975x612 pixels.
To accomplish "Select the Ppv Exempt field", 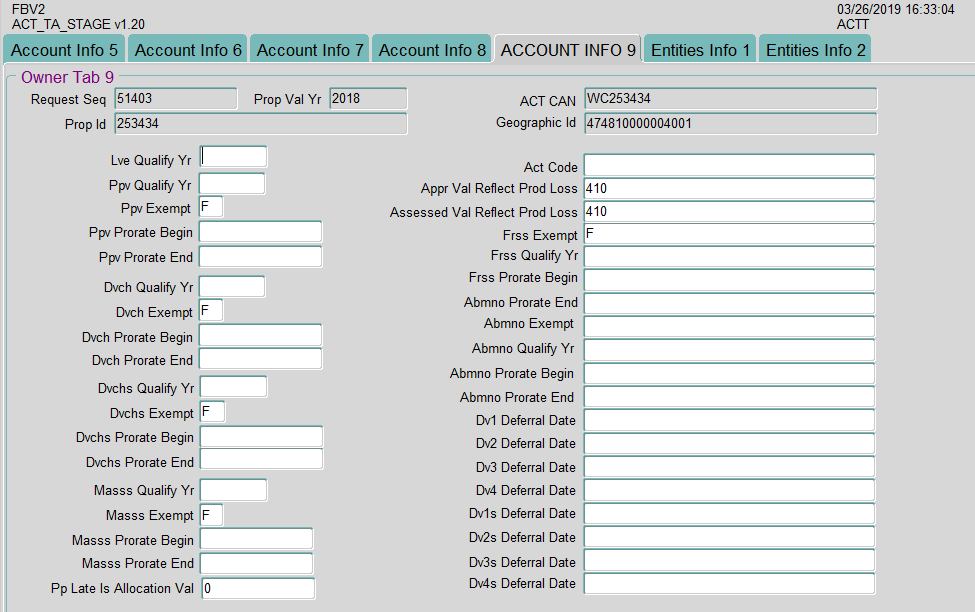I will click(211, 207).
